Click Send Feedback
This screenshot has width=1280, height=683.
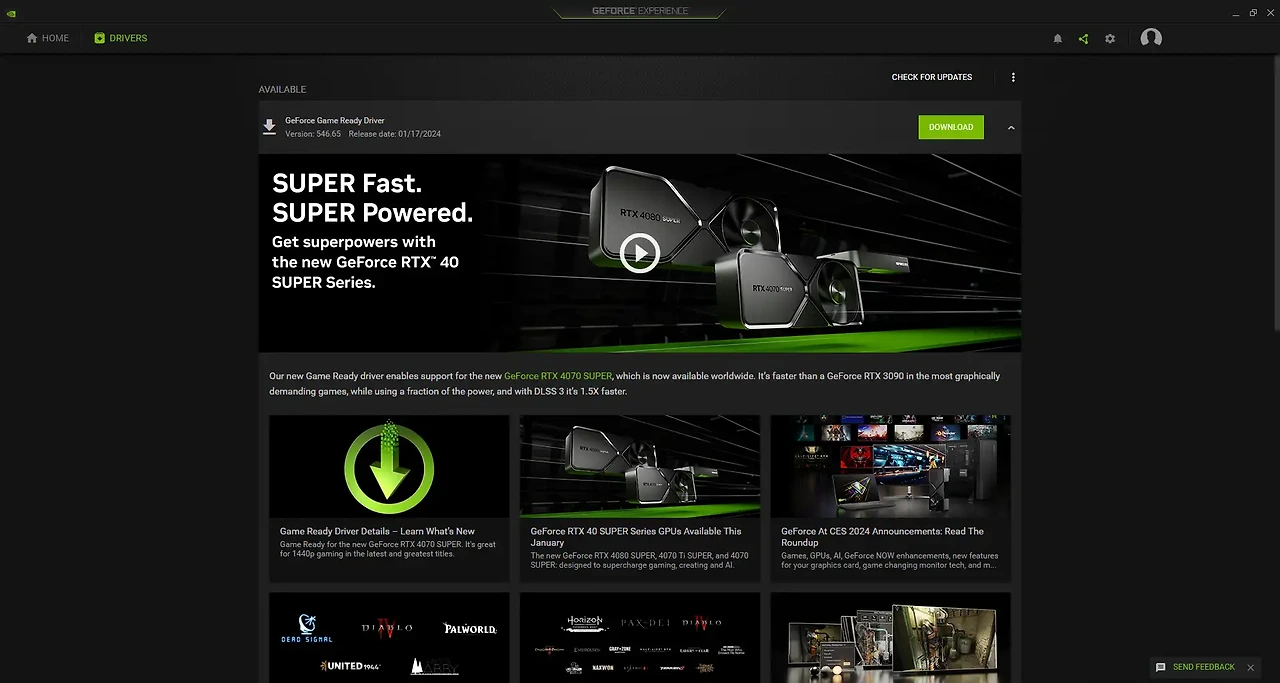point(1204,667)
